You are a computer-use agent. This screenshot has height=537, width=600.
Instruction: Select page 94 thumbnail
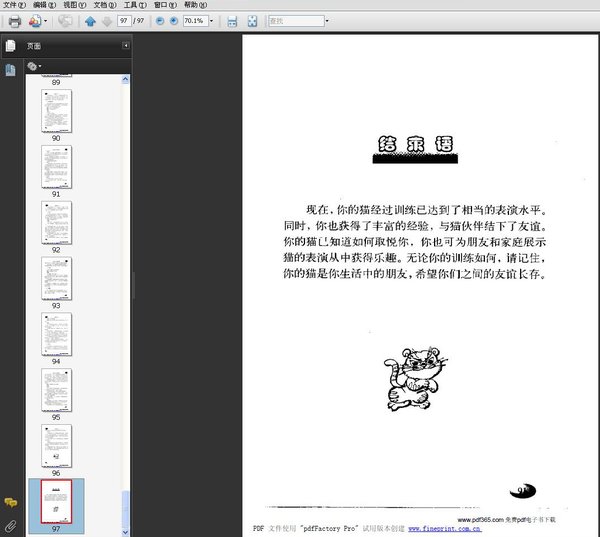pos(56,335)
